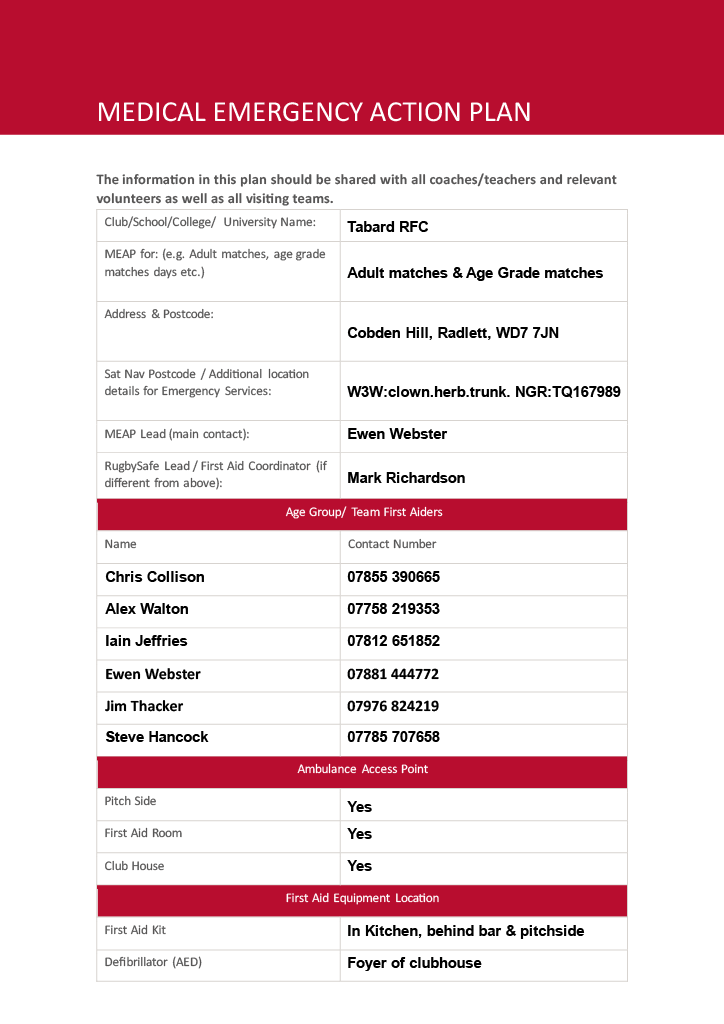
Task: Click the First Aid Room Yes field
Action: tap(483, 836)
